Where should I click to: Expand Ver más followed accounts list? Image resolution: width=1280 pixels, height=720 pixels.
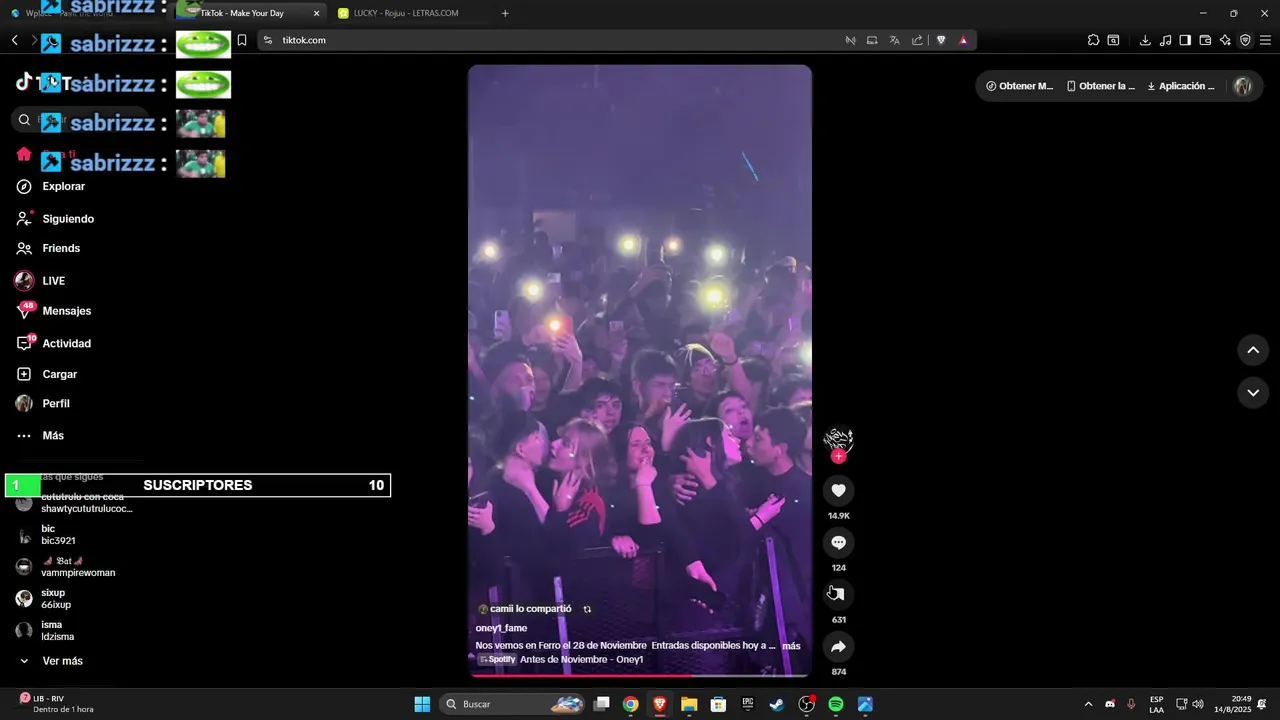(51, 661)
